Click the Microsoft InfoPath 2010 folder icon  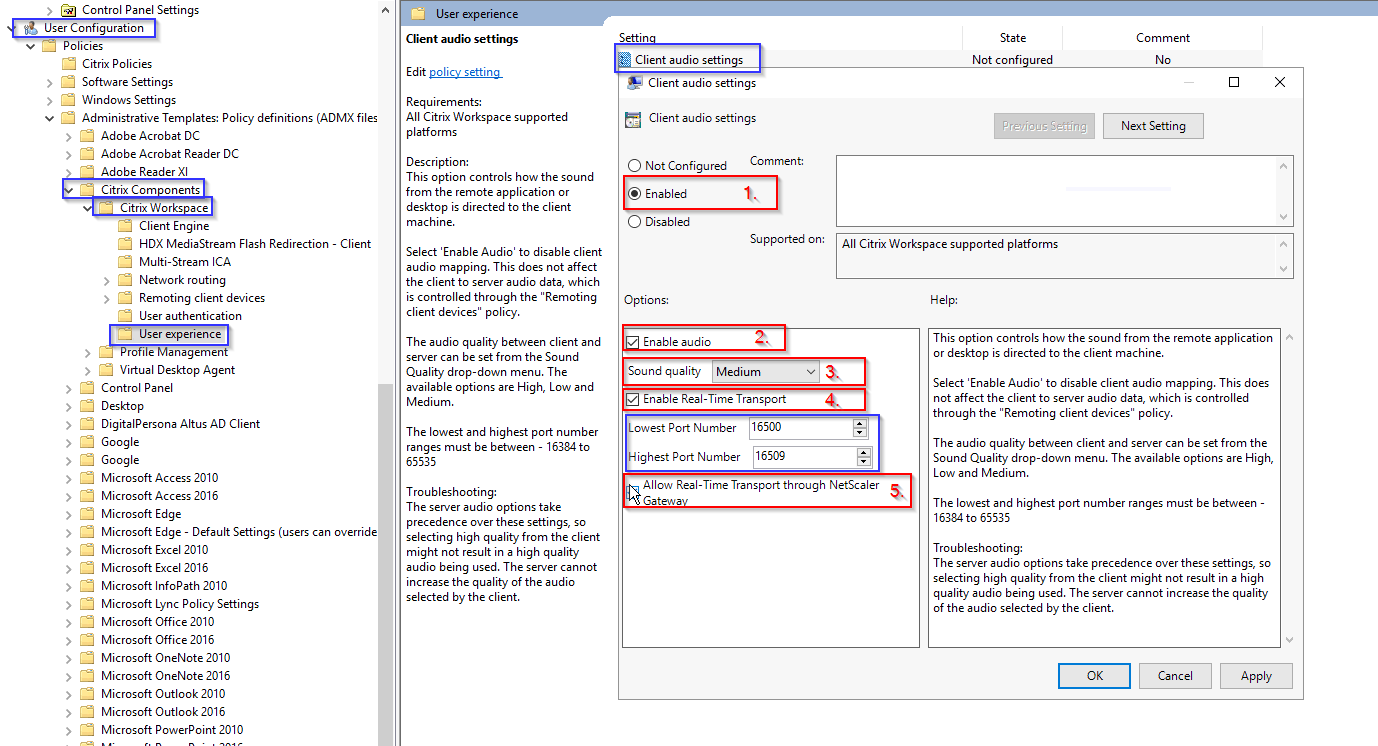87,586
